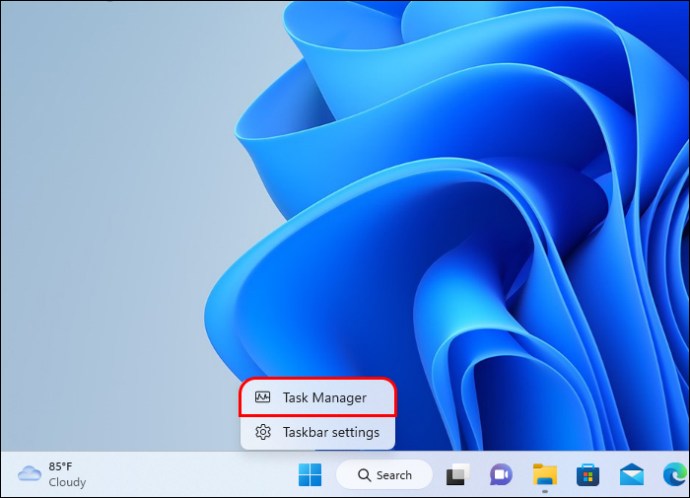The height and width of the screenshot is (498, 690).
Task: Click the gray empty desktop area
Action: [x=100, y=200]
